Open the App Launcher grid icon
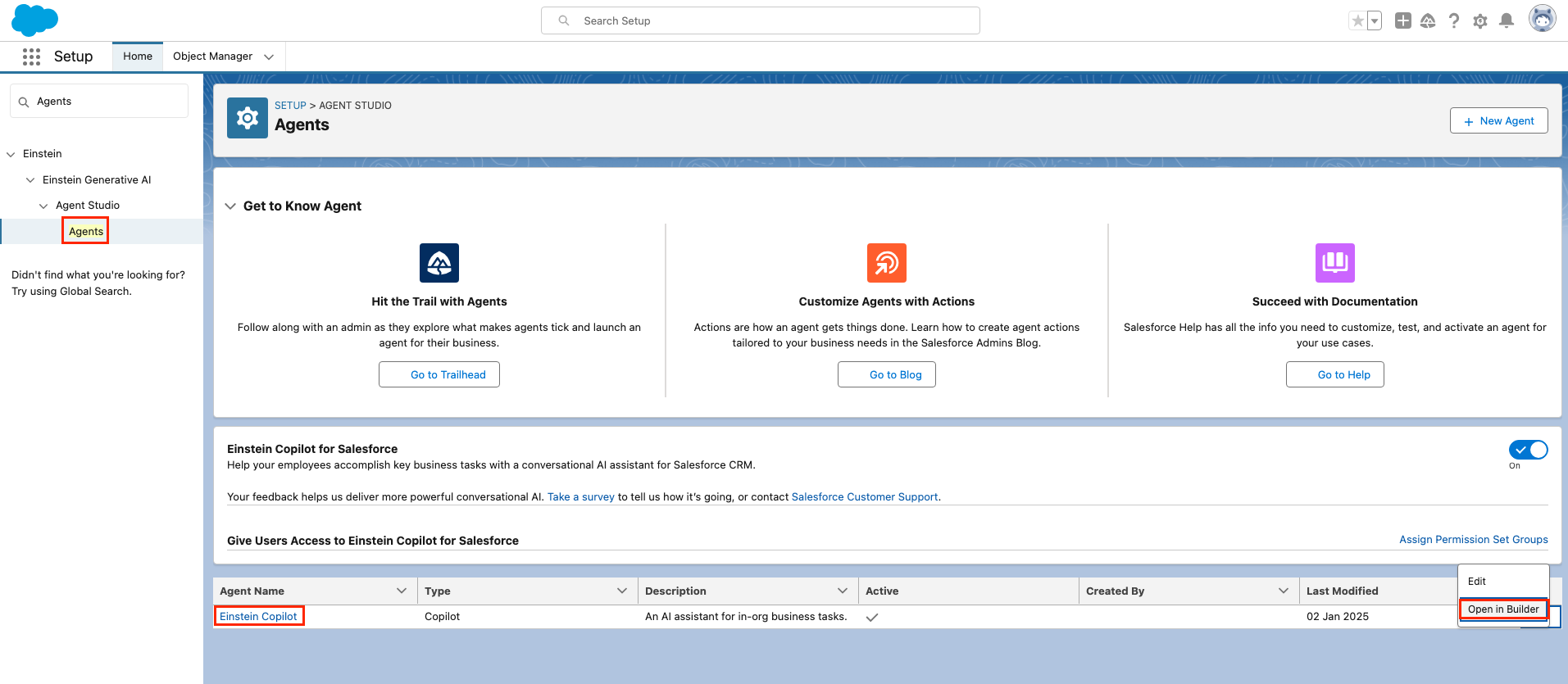 [31, 57]
